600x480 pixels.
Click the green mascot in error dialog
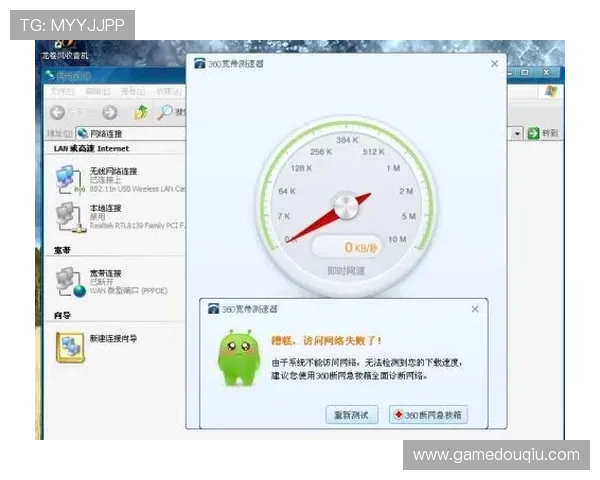[x=239, y=357]
